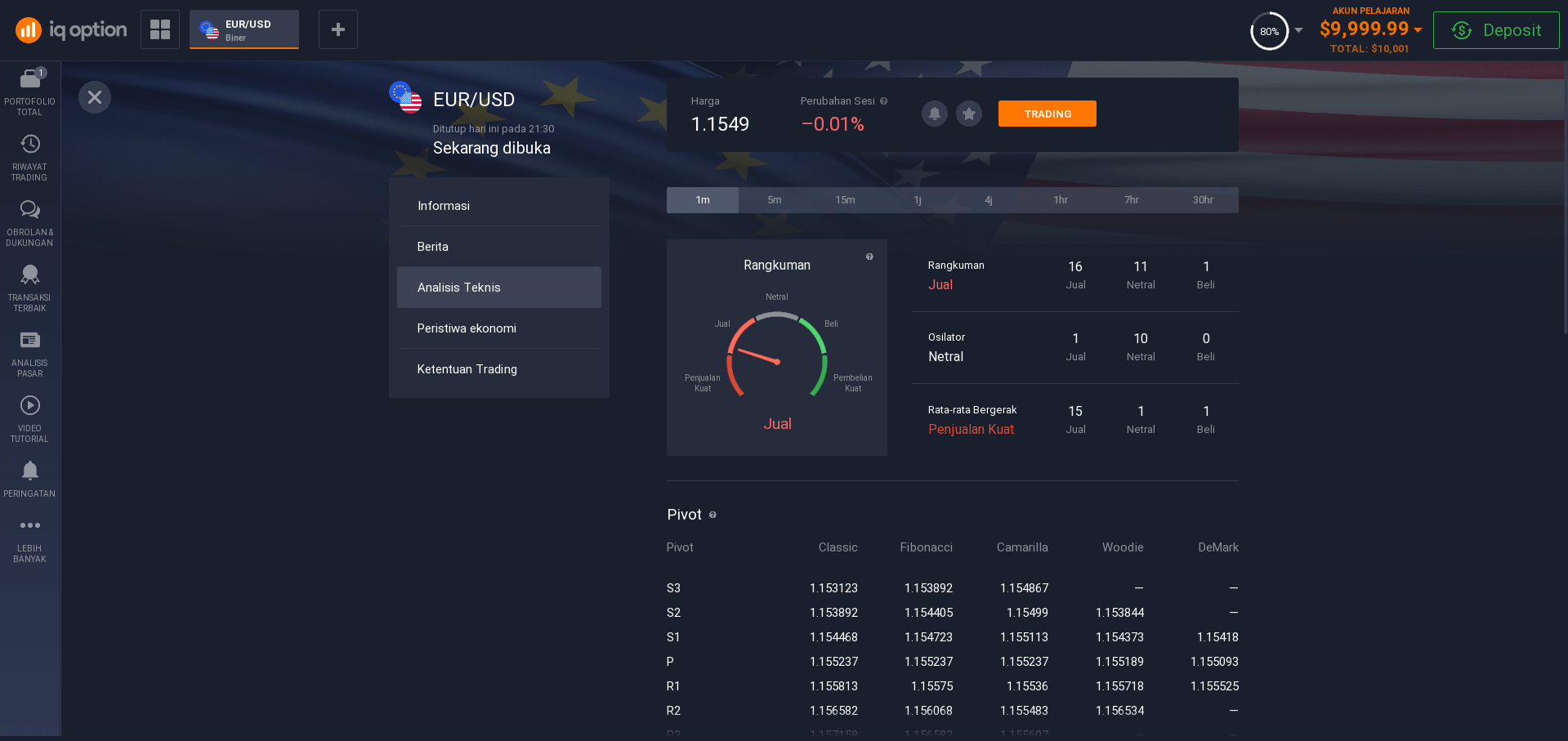Switch to the EUR/USD Biner tab
This screenshot has height=741, width=1568.
tap(244, 30)
